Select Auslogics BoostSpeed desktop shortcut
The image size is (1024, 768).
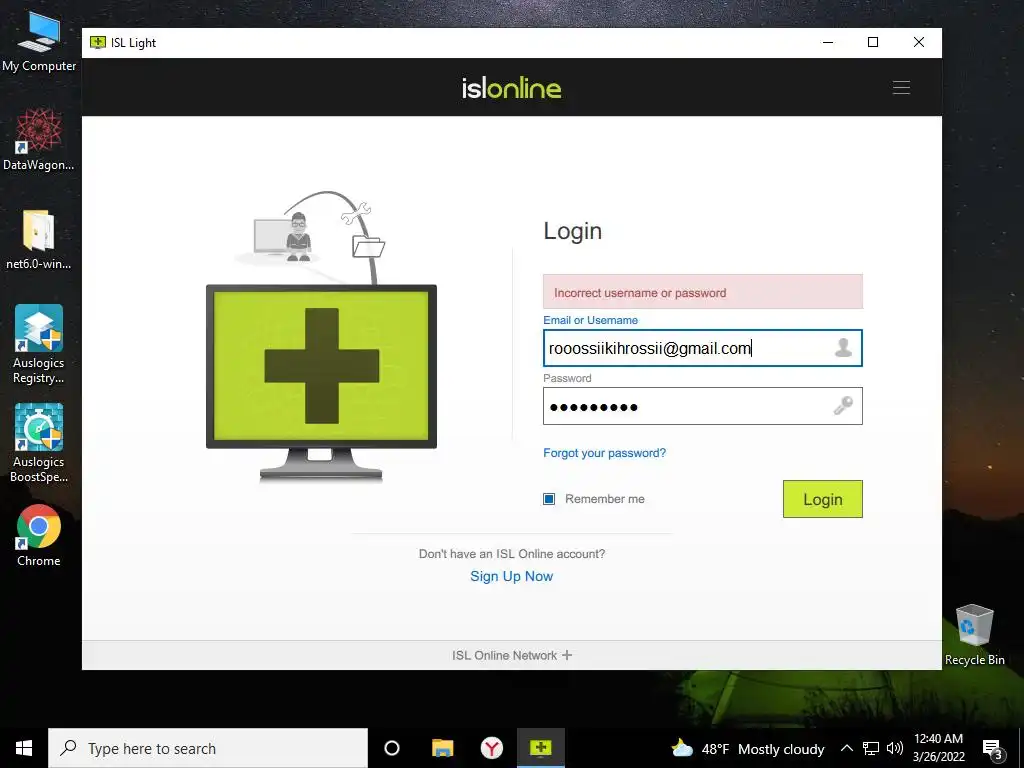39,443
